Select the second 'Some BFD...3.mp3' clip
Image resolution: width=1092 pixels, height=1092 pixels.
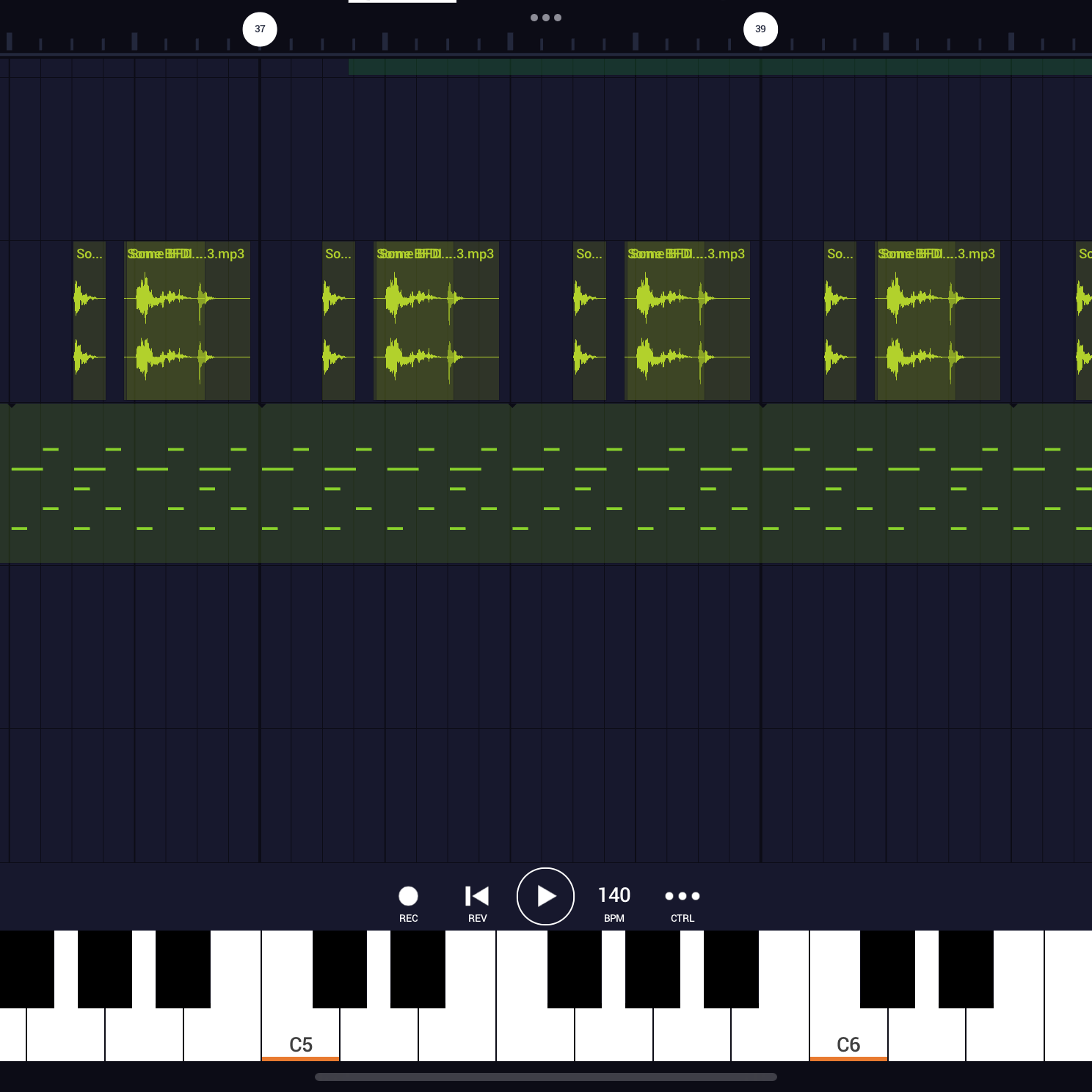tap(437, 321)
